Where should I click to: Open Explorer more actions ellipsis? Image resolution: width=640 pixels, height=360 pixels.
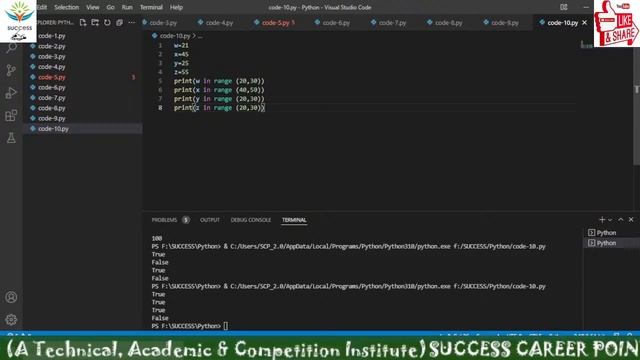coord(131,22)
